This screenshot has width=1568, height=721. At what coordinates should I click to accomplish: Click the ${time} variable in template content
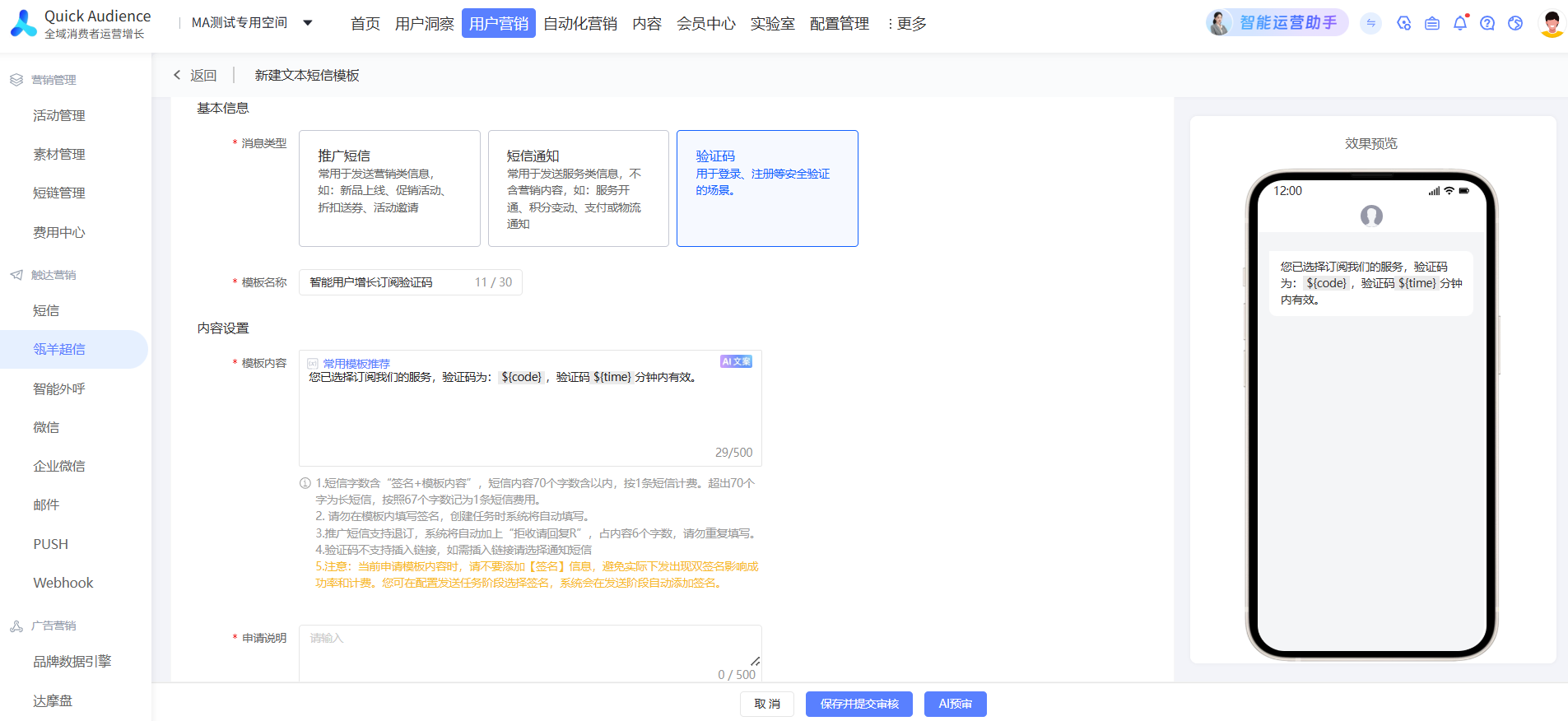[x=612, y=377]
